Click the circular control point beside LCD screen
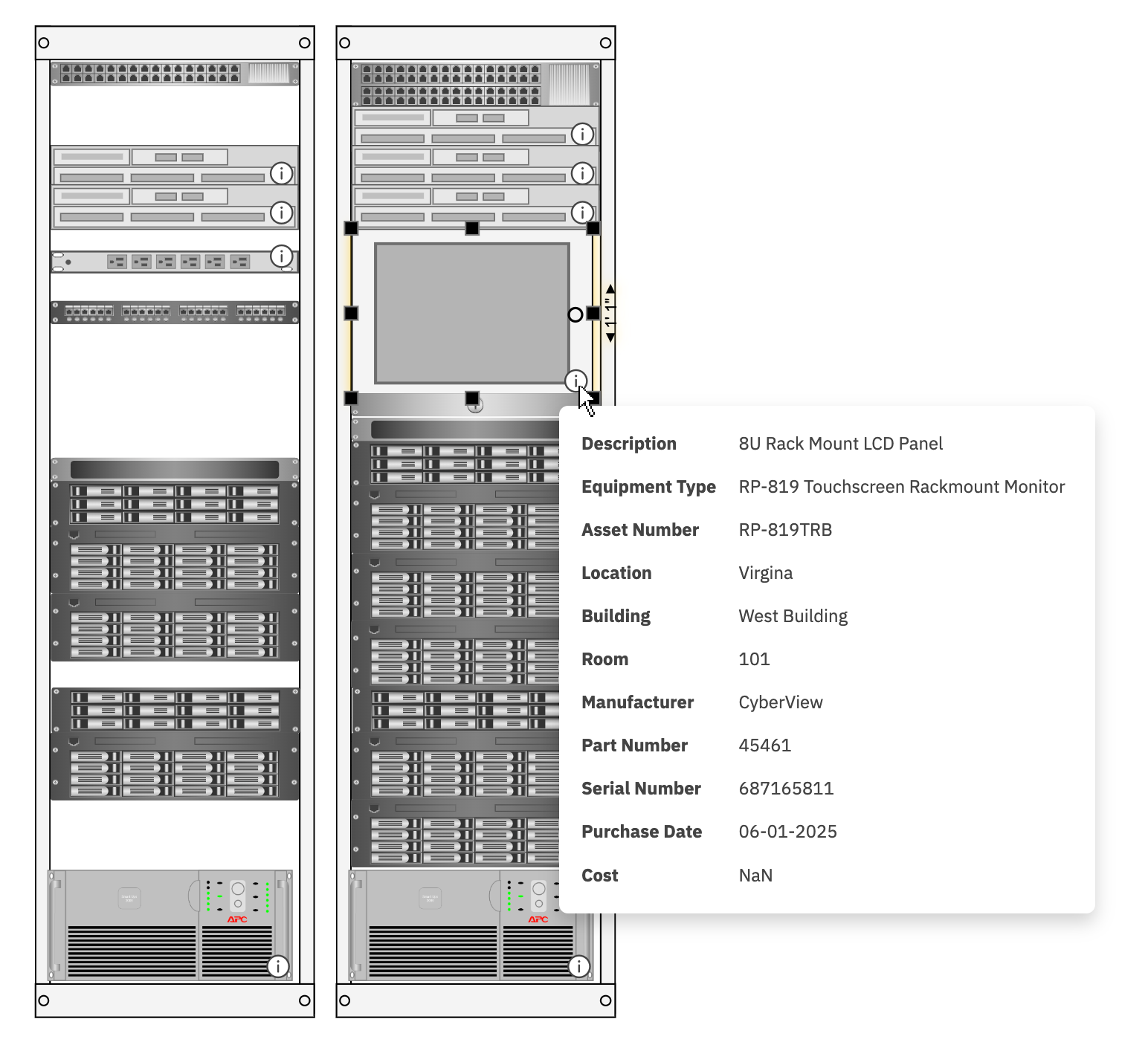Viewport: 1148px width, 1045px height. pos(575,314)
